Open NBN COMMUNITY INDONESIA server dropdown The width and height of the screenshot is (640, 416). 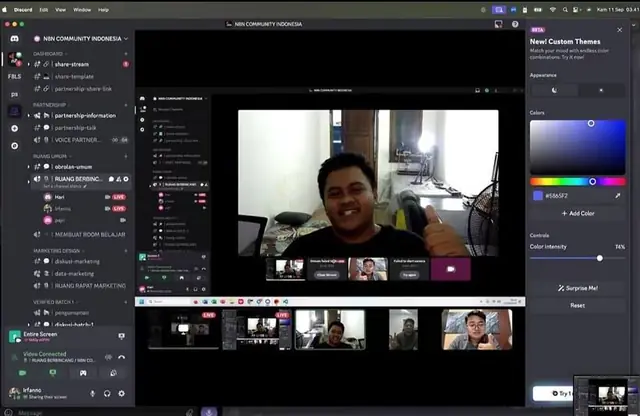(126, 38)
